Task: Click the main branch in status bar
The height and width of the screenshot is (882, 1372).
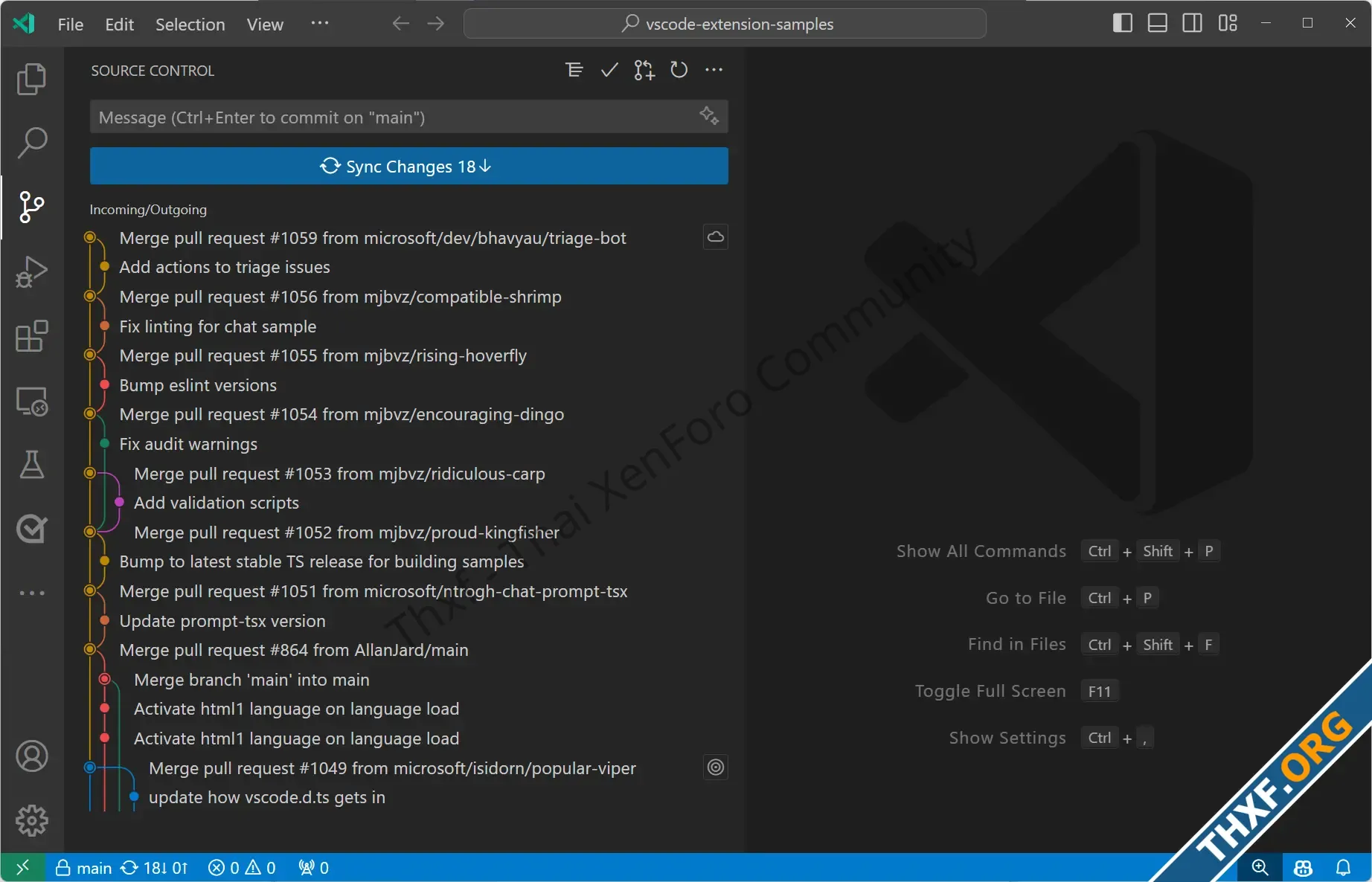Action: (x=83, y=867)
